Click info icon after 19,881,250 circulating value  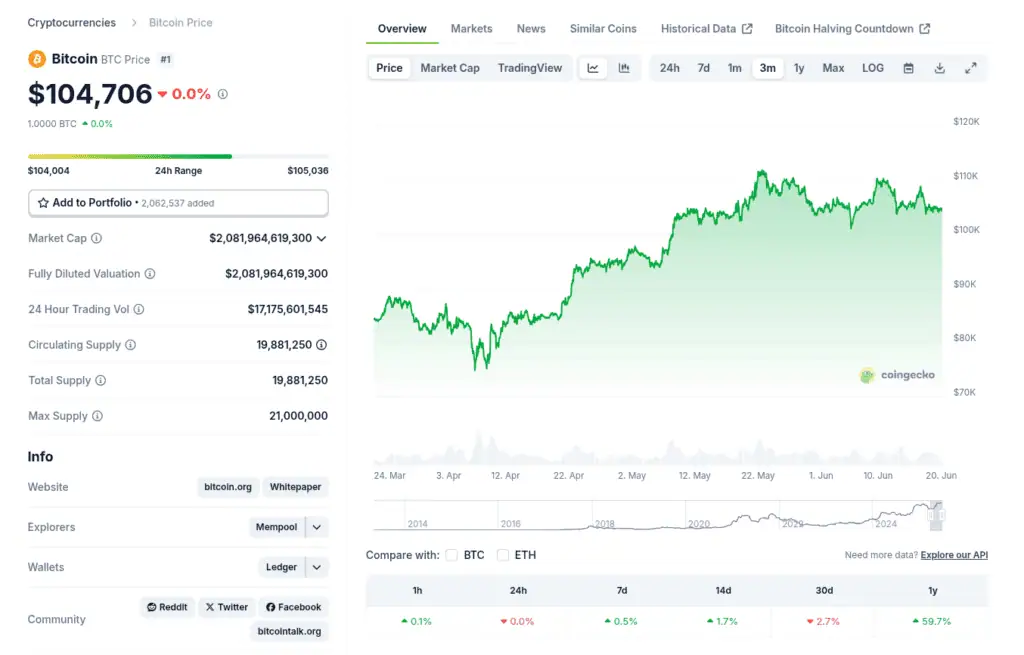point(321,345)
